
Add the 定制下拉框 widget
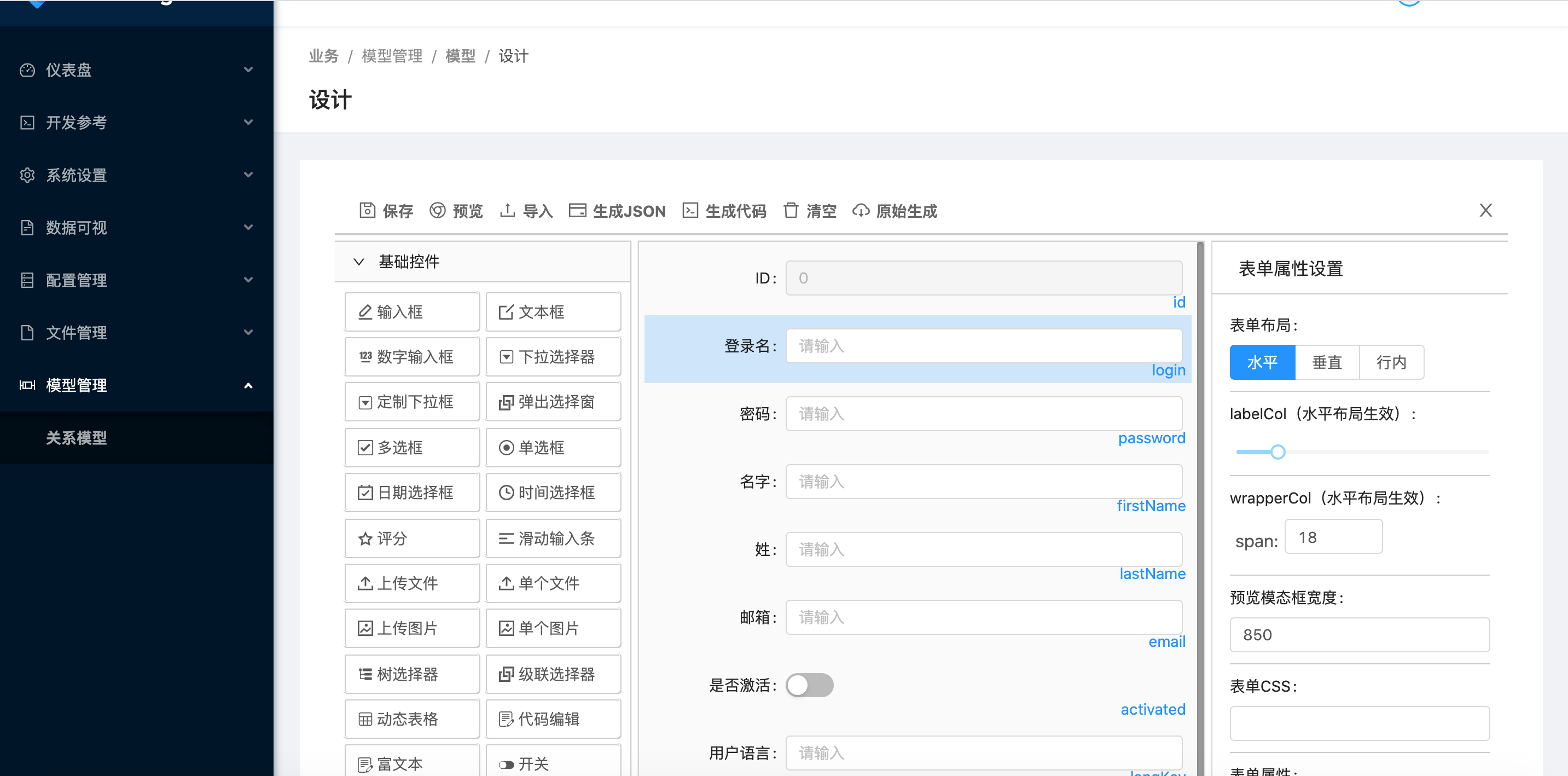[412, 402]
